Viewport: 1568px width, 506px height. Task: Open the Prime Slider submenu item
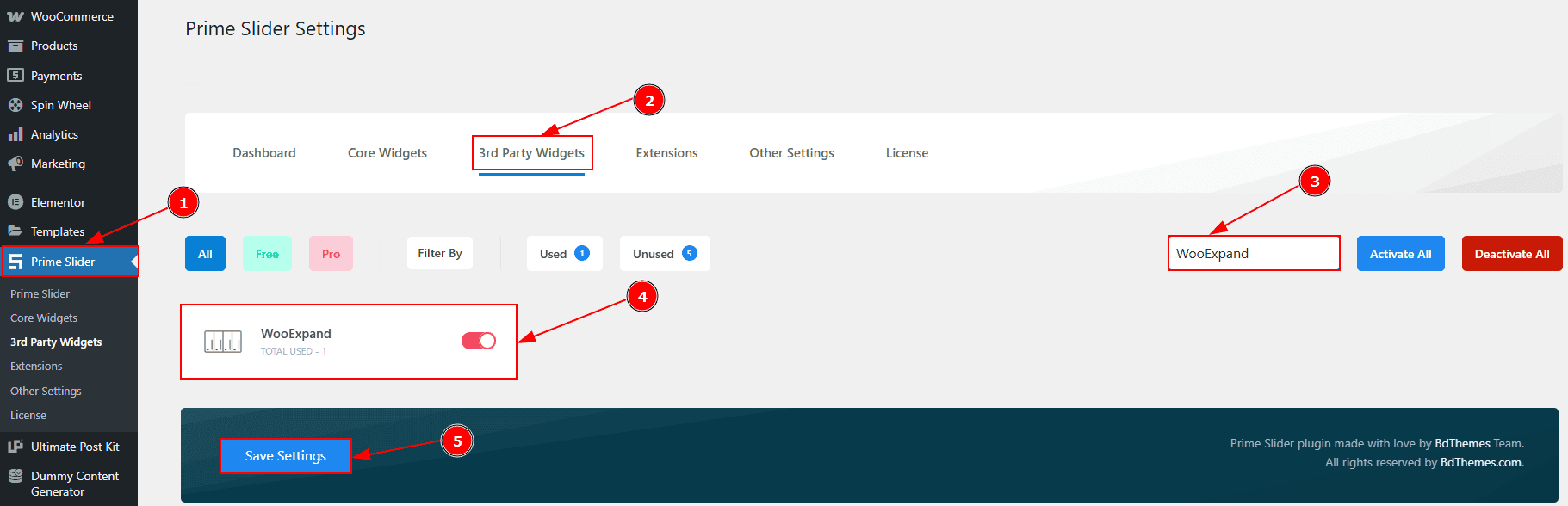pyautogui.click(x=40, y=293)
